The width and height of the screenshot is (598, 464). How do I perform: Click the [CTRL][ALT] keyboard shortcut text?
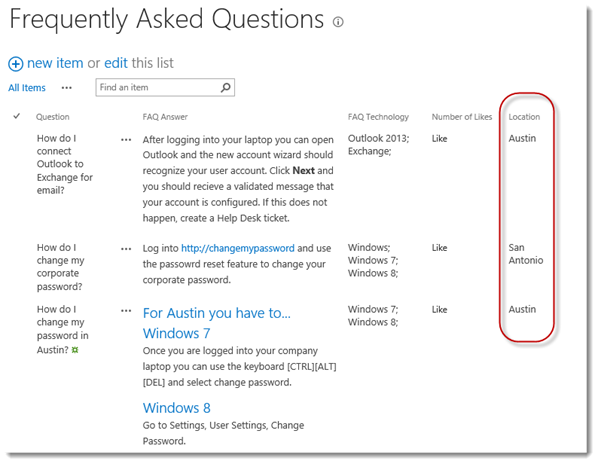(312, 366)
